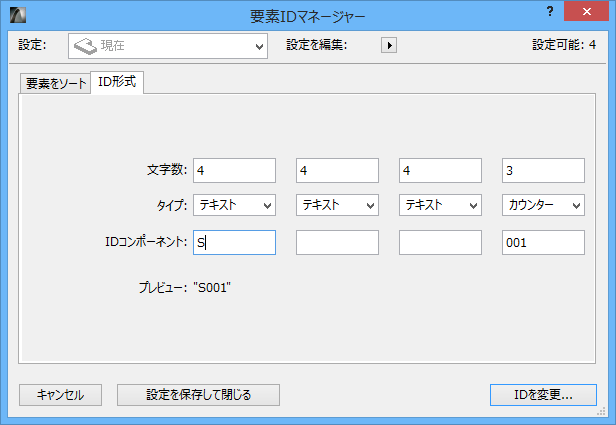
Task: Click the resize grip at dialog corner
Action: point(601,411)
